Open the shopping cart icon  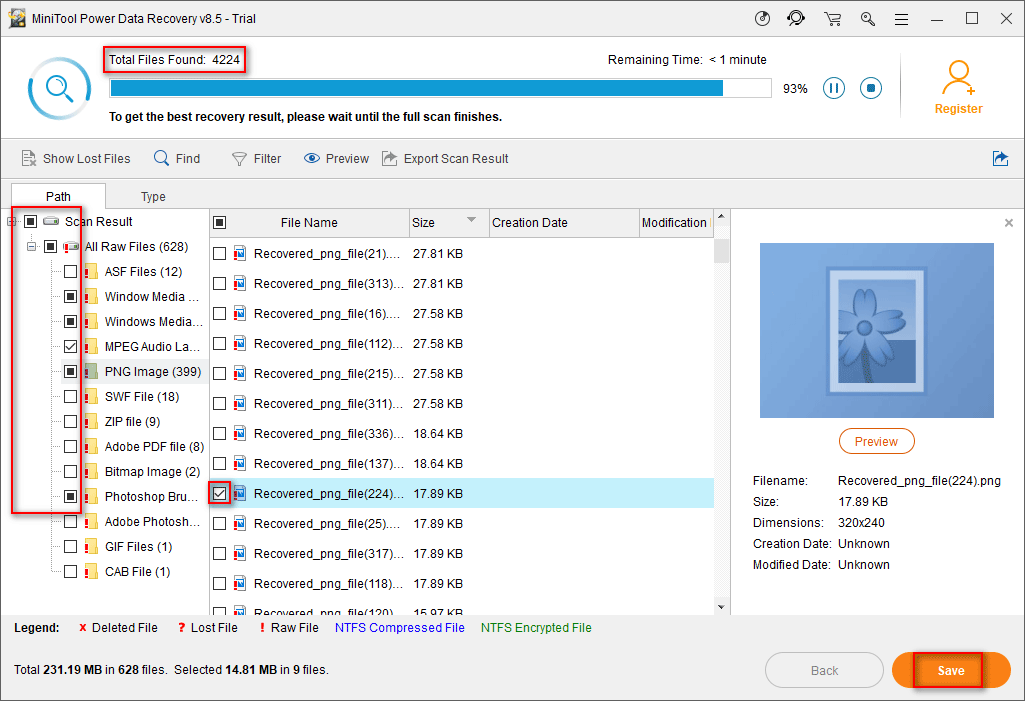coord(832,19)
